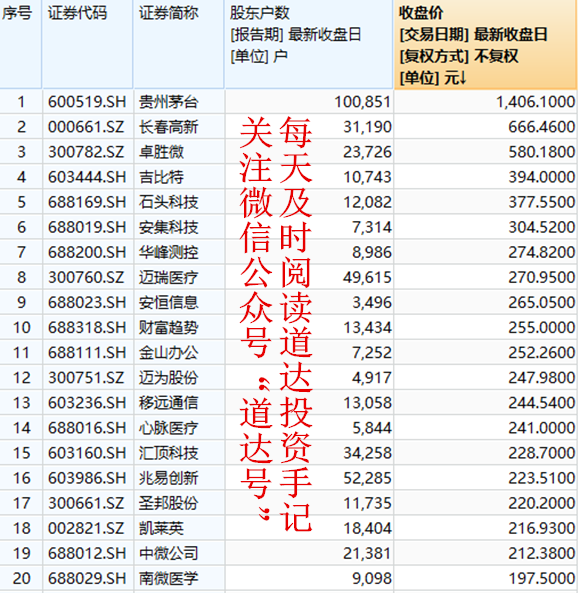Select stock code 688023.SH
The height and width of the screenshot is (593, 588).
[87, 303]
